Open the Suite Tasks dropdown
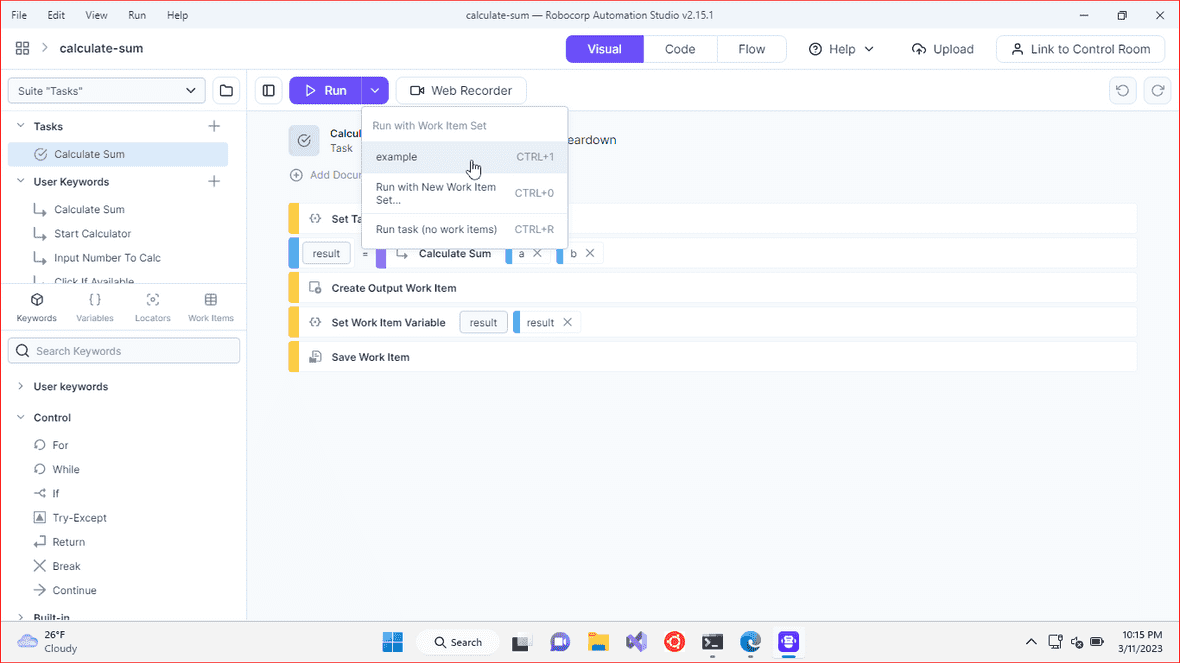 [x=106, y=90]
